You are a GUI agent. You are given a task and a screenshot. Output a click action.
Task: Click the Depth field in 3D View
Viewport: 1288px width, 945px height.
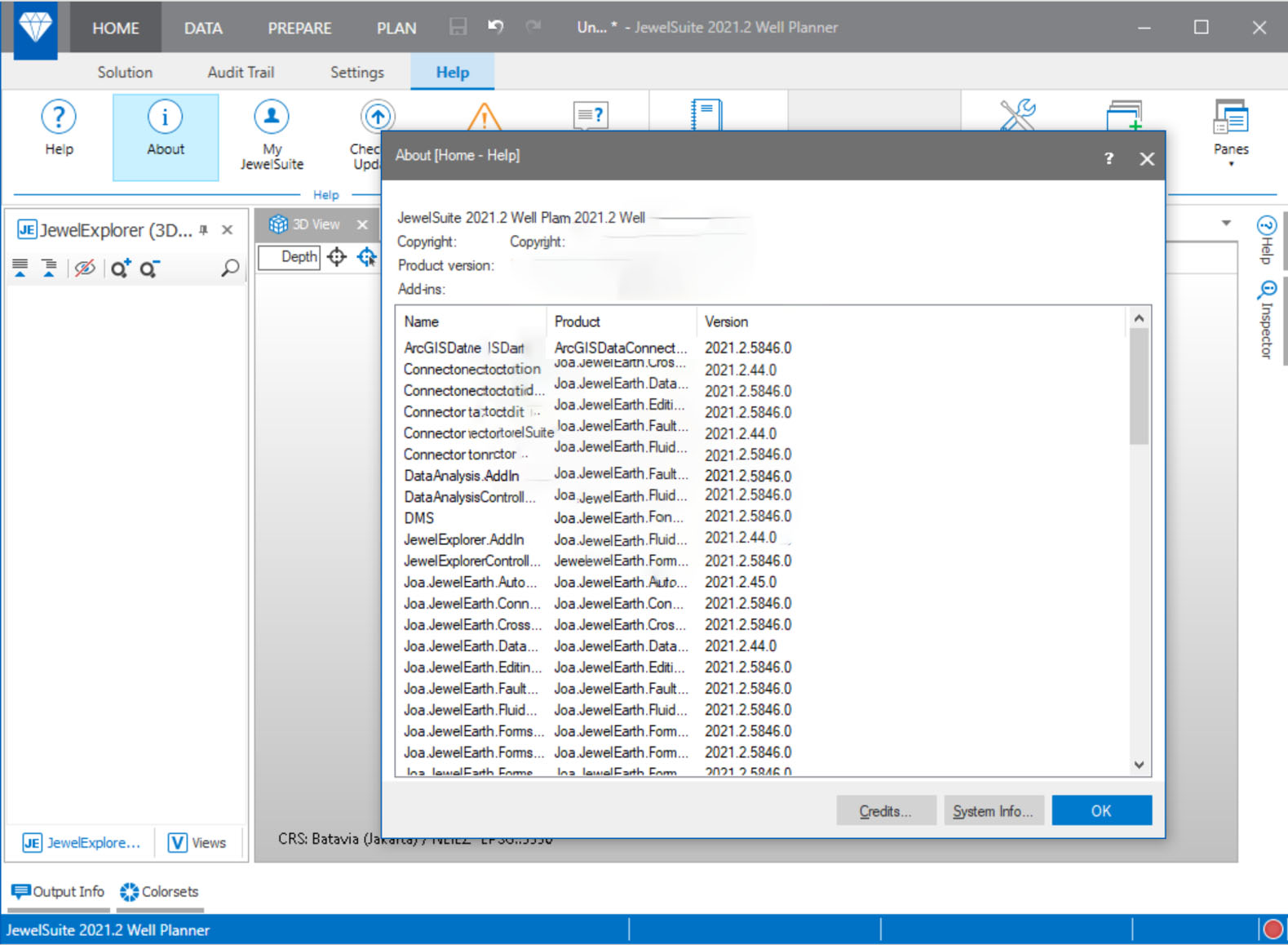(290, 257)
